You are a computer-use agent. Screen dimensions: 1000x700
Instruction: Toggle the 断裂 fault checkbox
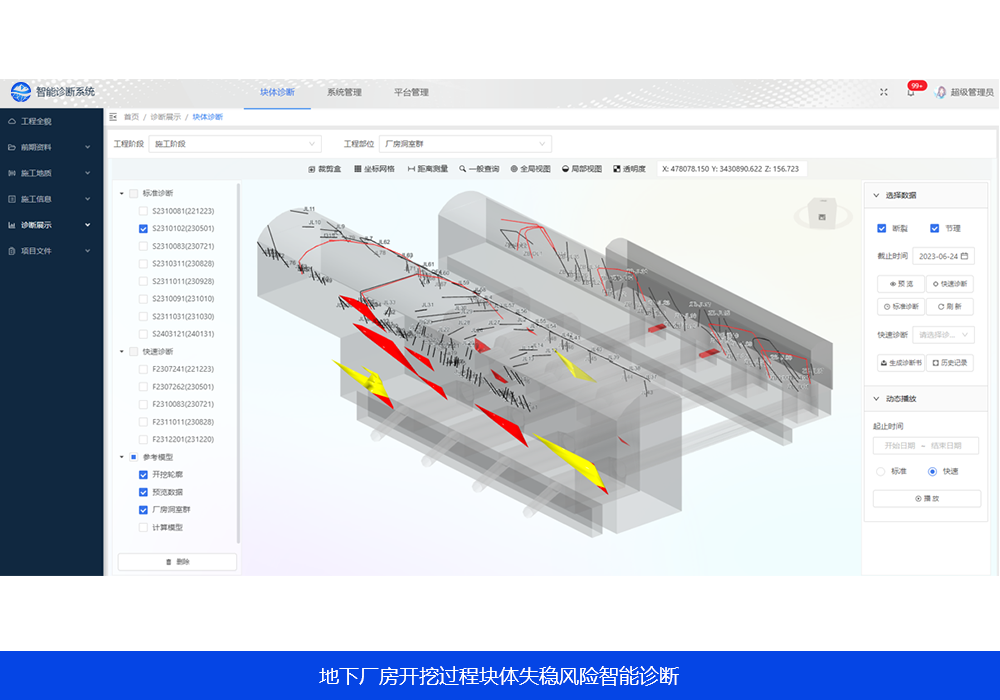[881, 228]
